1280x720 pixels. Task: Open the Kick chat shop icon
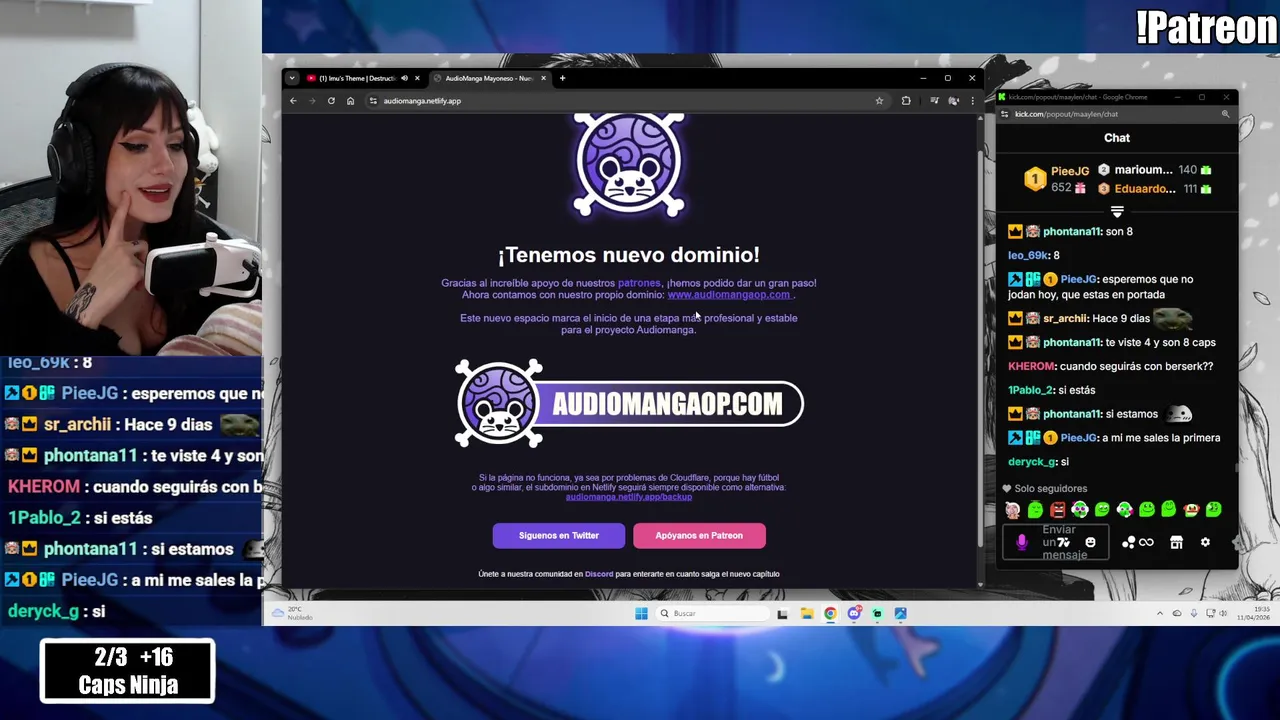1176,542
